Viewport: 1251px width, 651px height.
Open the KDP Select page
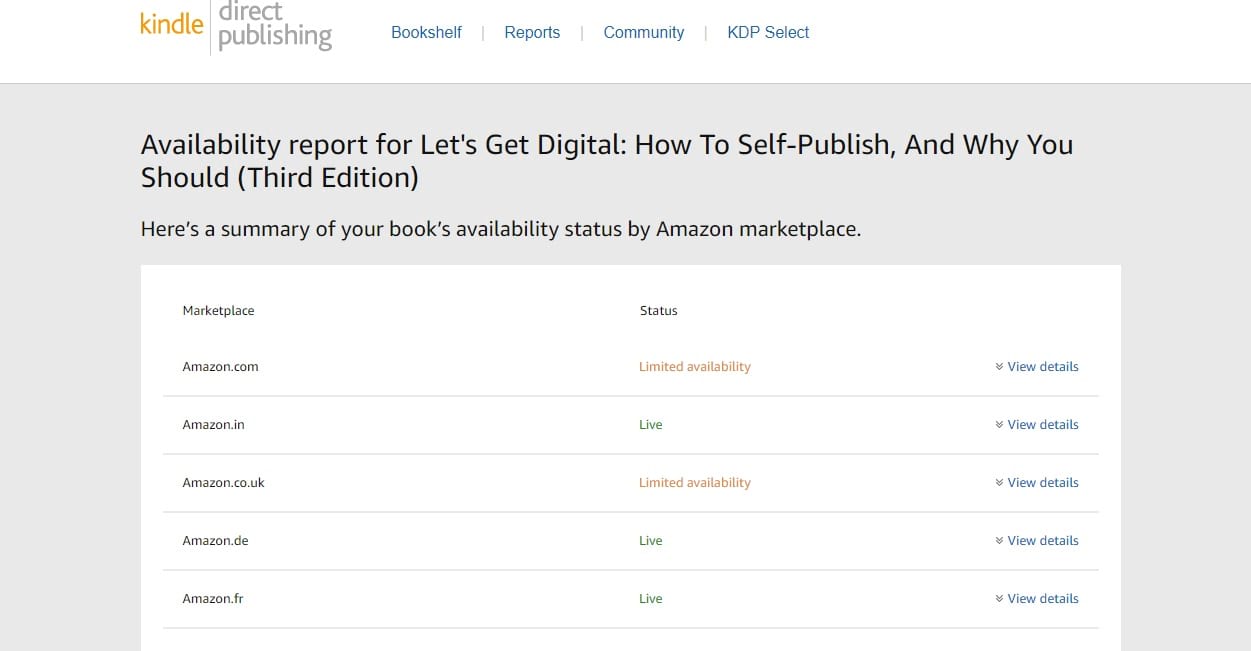(x=768, y=32)
